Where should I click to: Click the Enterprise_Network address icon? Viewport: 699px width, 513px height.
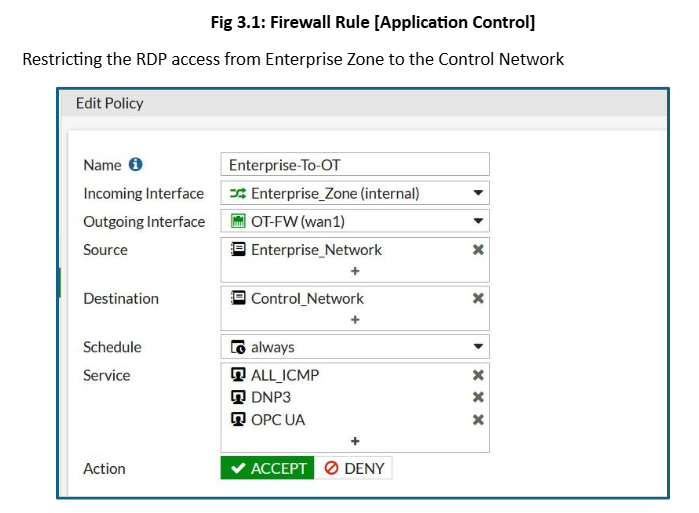(238, 250)
